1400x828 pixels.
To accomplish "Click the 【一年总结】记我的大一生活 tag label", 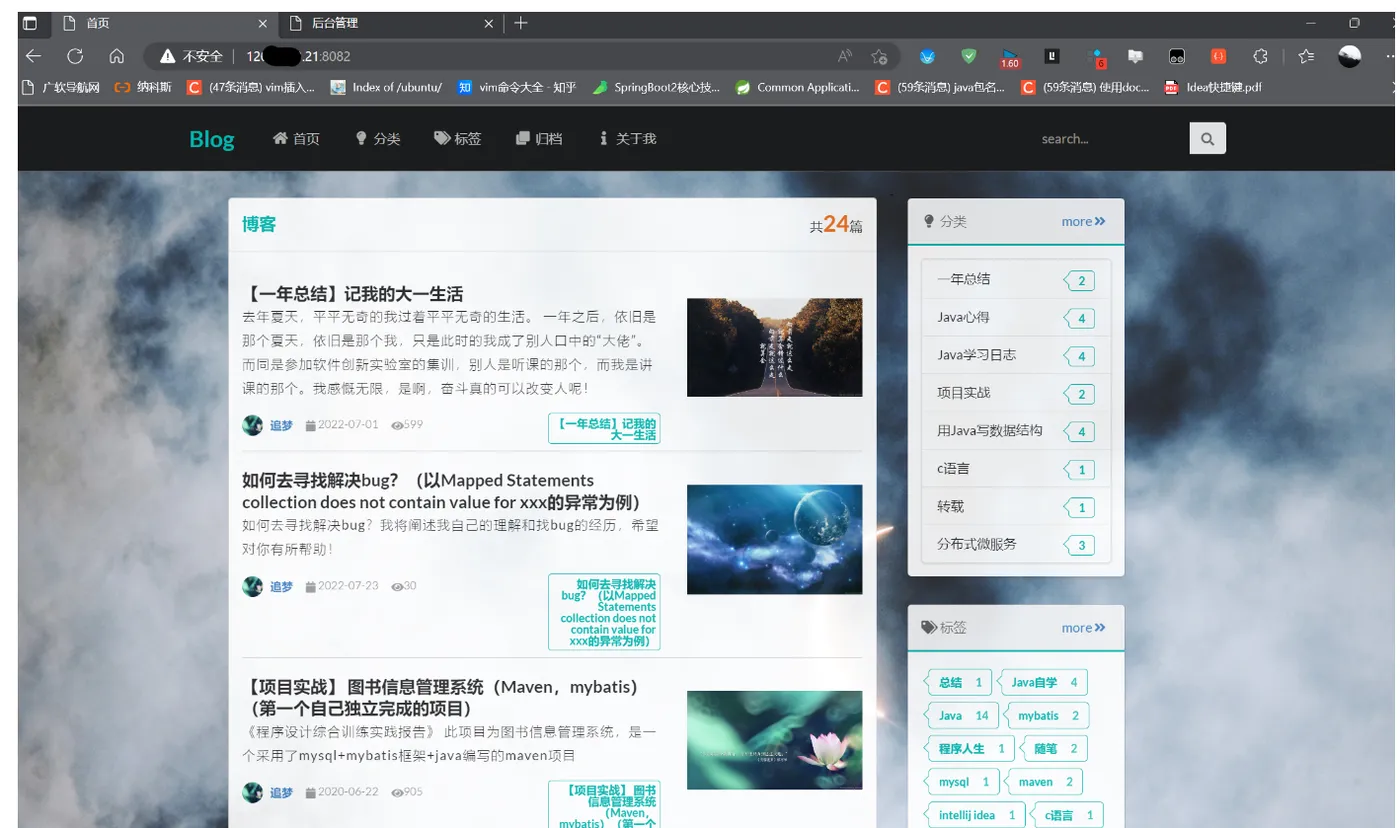I will 604,429.
